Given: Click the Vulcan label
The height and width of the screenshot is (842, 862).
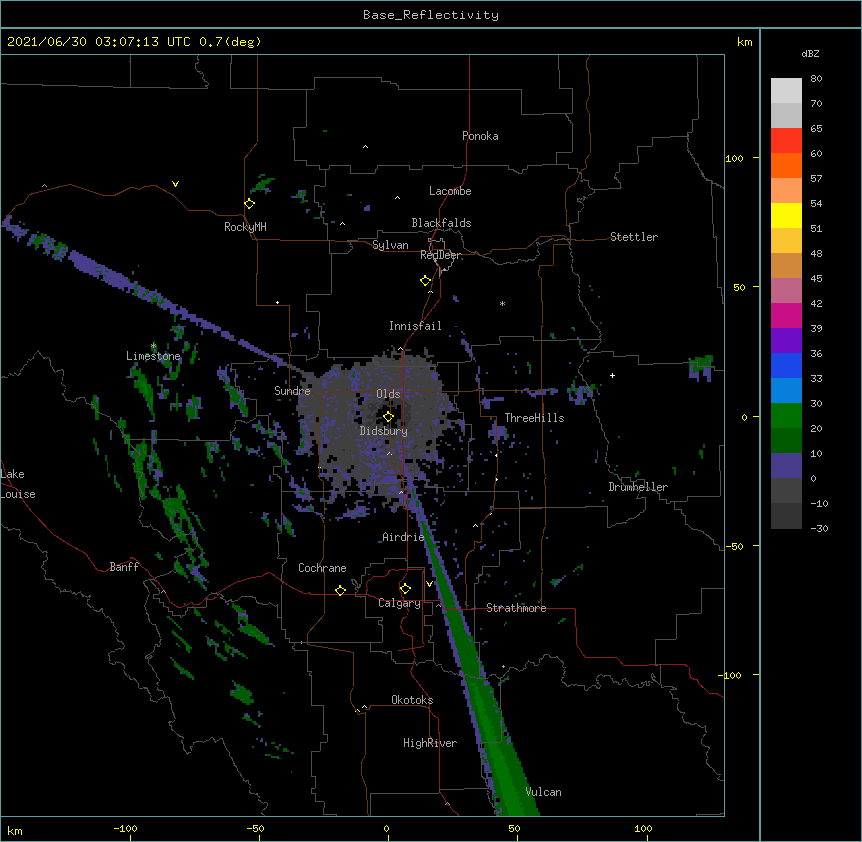Looking at the screenshot, I should (543, 792).
